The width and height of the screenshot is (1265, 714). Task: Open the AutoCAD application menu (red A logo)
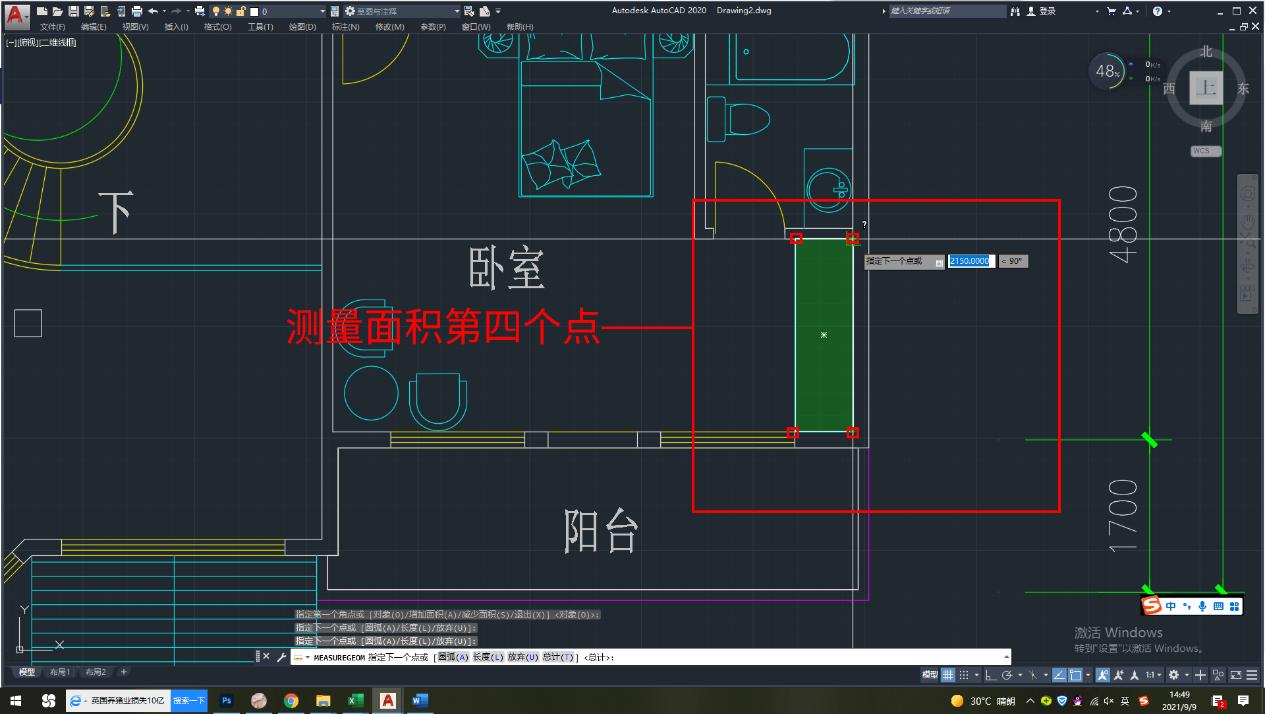(14, 12)
